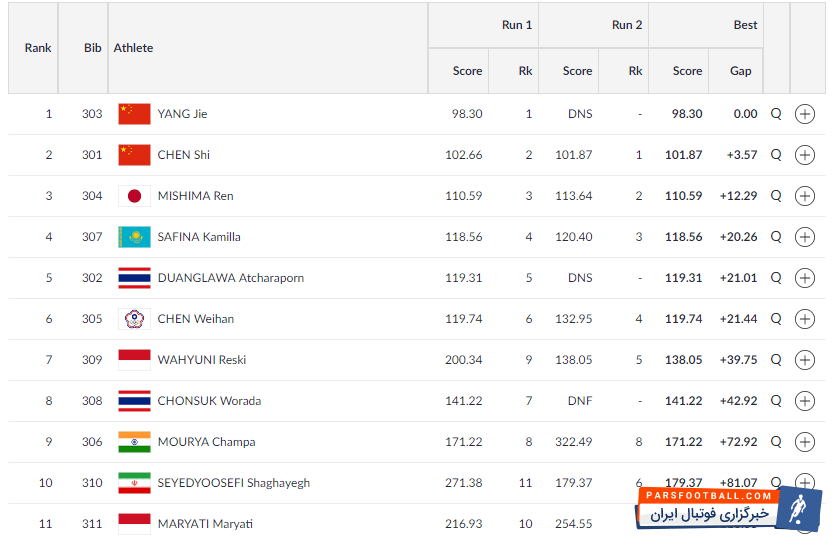838x548 pixels.
Task: Click the Athlete column header
Action: (133, 48)
